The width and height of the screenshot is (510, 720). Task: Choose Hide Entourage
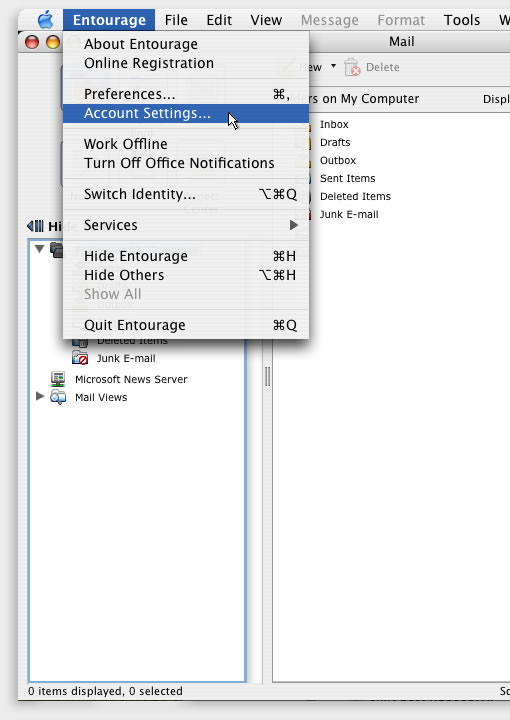(x=186, y=256)
